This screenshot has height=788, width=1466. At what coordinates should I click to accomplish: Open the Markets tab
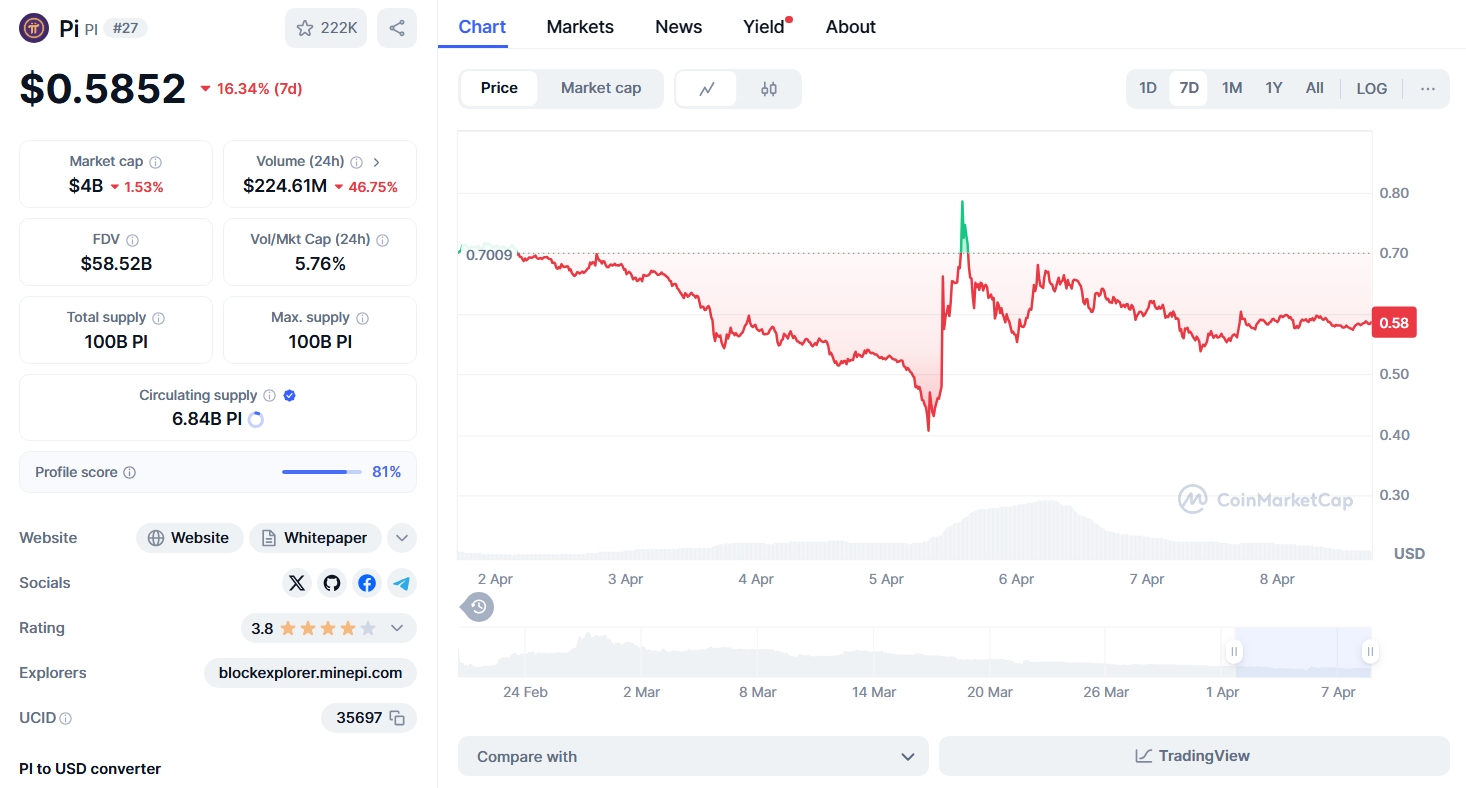(580, 27)
